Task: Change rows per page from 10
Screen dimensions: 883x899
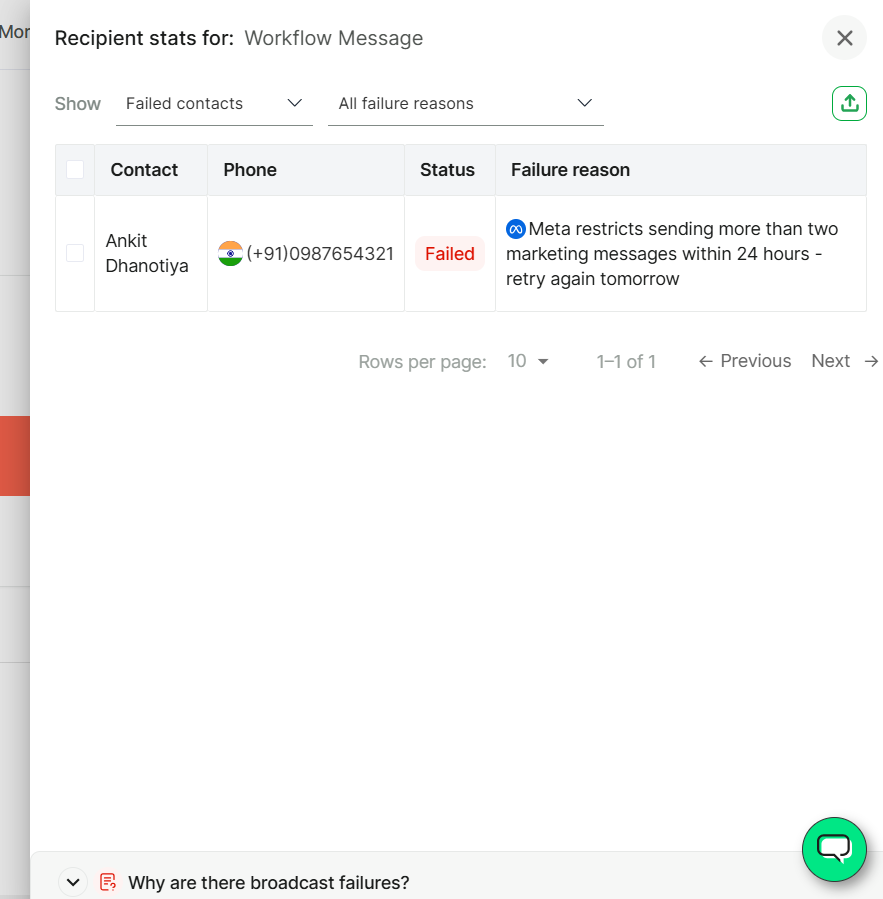Action: pyautogui.click(x=528, y=361)
